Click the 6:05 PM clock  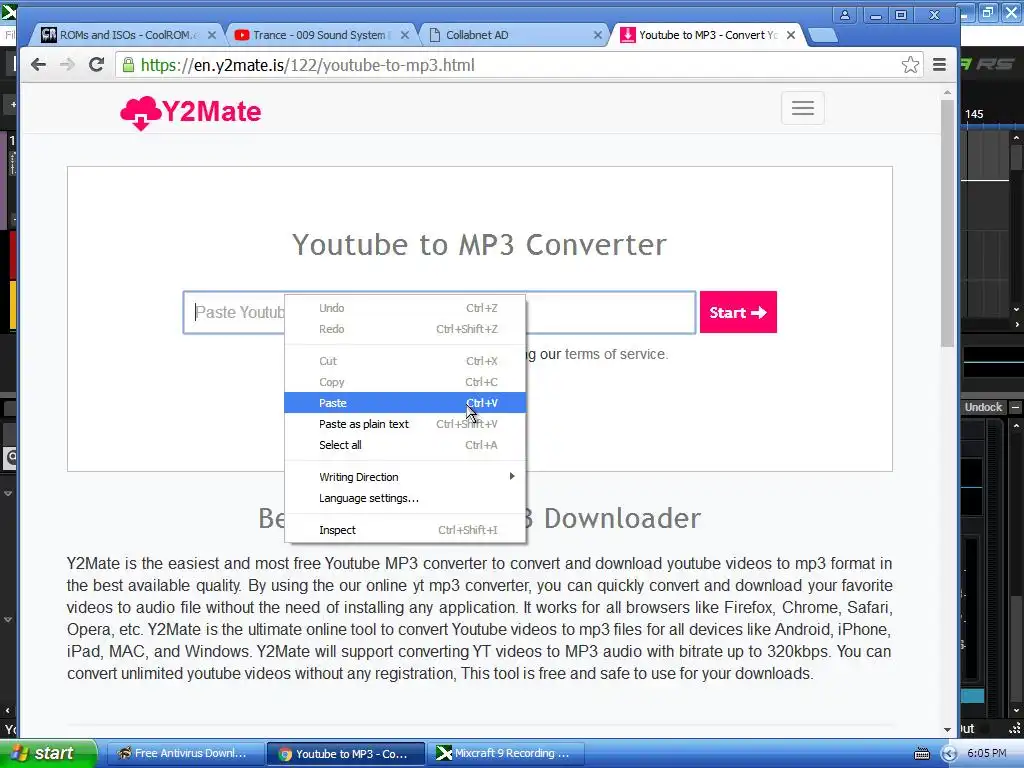987,753
